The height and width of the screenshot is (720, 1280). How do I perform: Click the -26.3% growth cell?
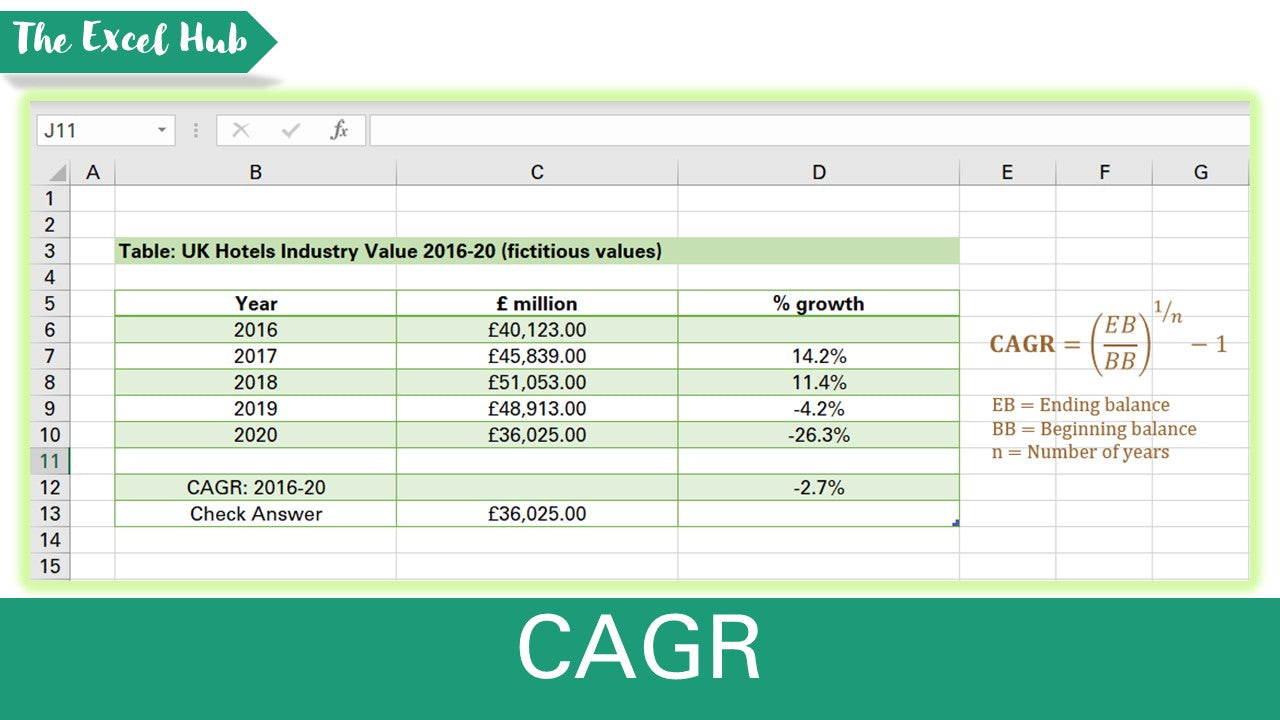819,435
